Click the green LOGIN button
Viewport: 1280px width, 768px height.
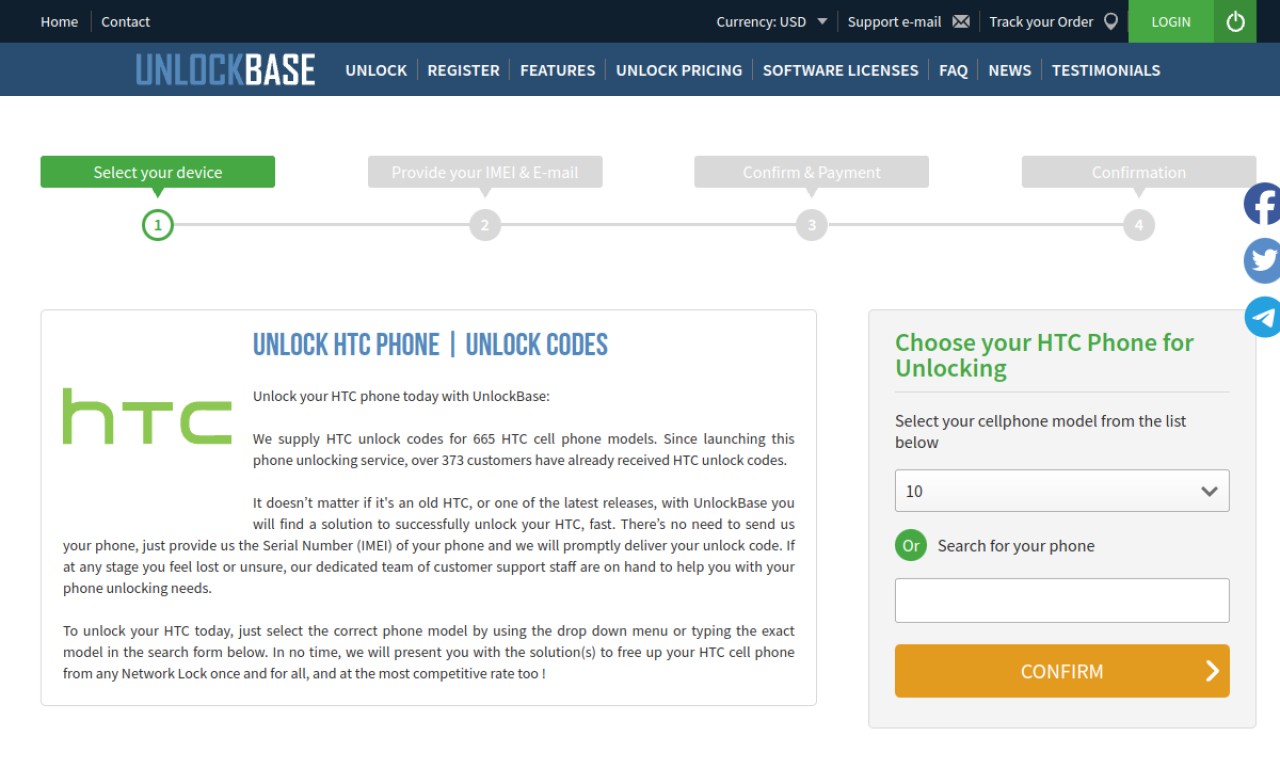pos(1171,21)
